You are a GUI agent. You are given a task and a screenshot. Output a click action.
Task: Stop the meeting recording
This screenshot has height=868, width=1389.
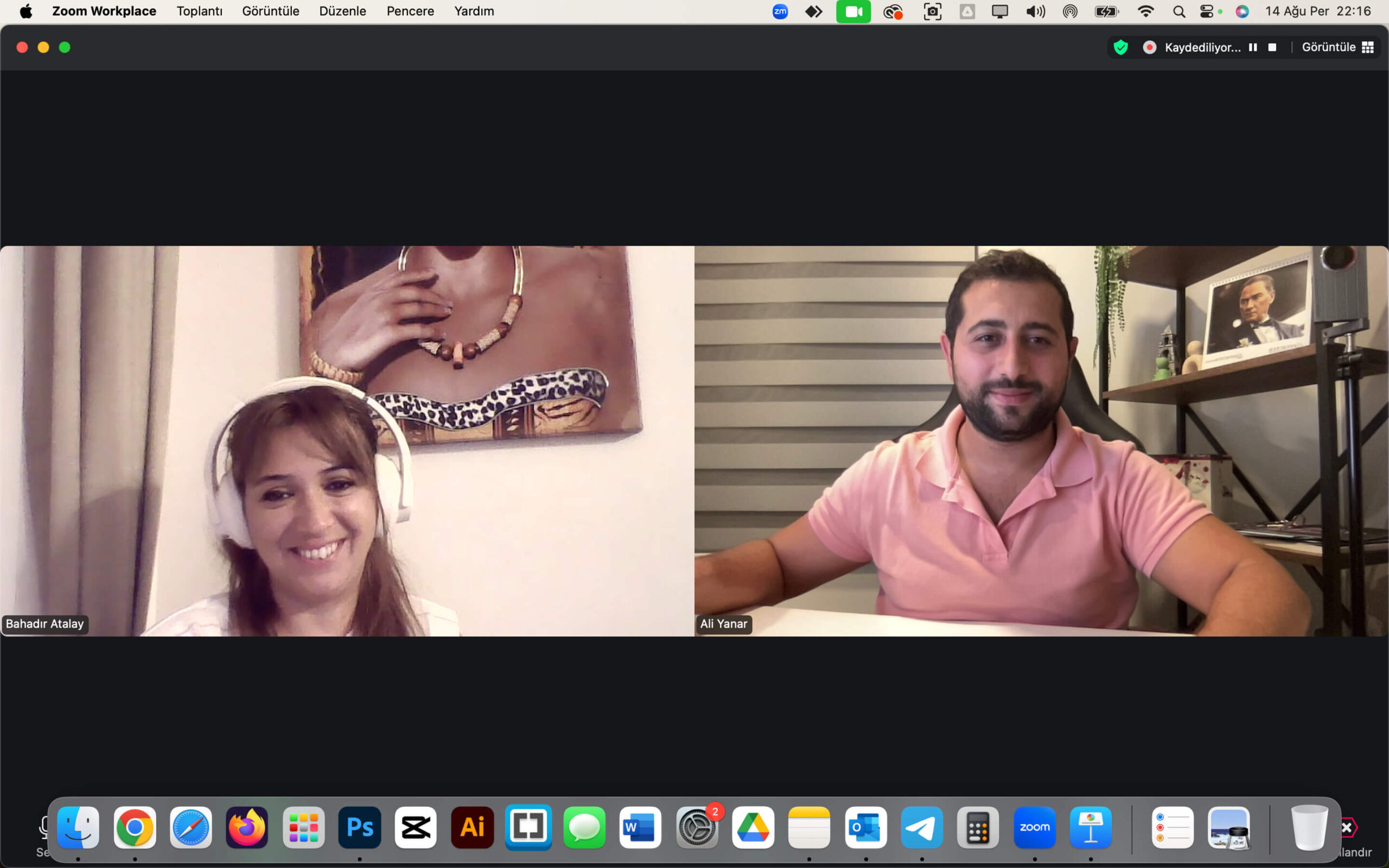1272,47
